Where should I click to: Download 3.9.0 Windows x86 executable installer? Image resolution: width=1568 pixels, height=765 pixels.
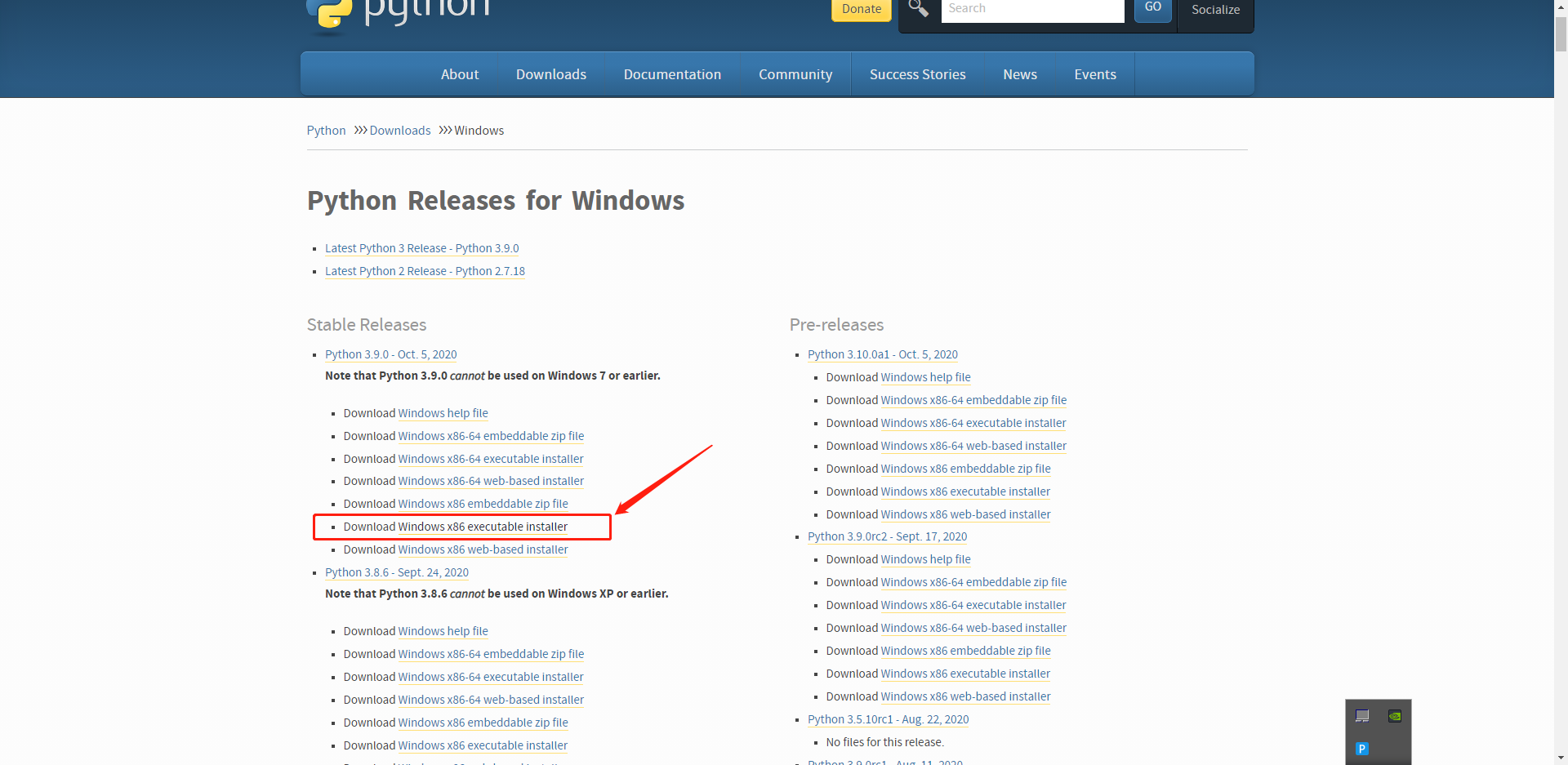coord(483,527)
